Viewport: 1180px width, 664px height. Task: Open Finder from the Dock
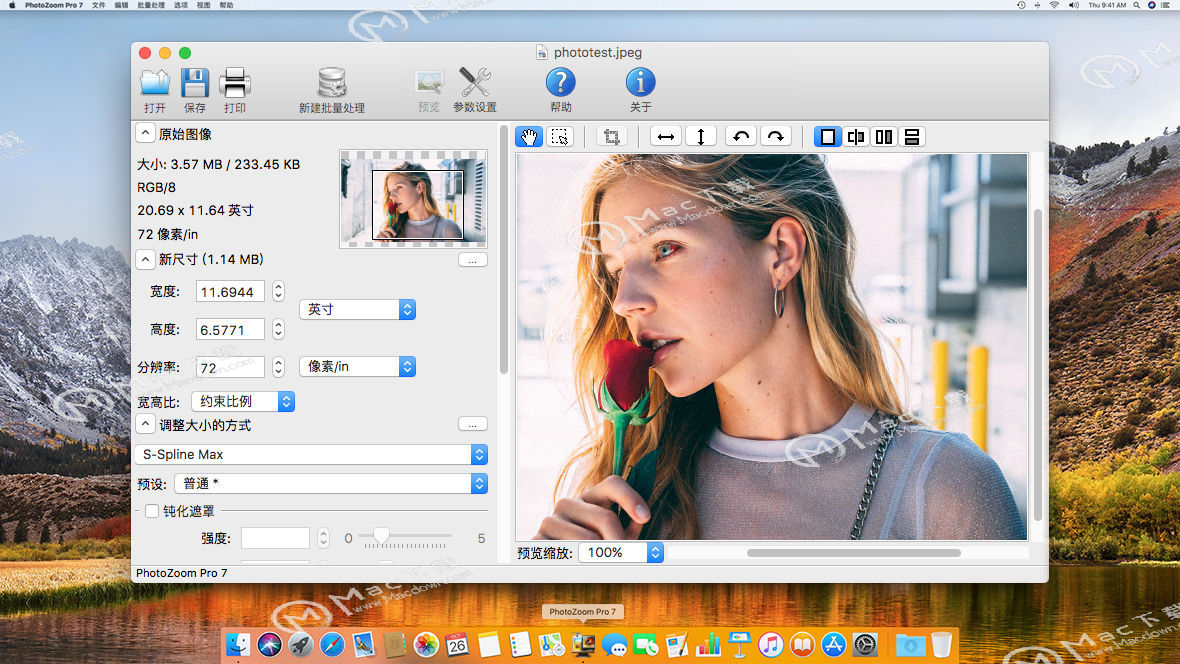(238, 645)
